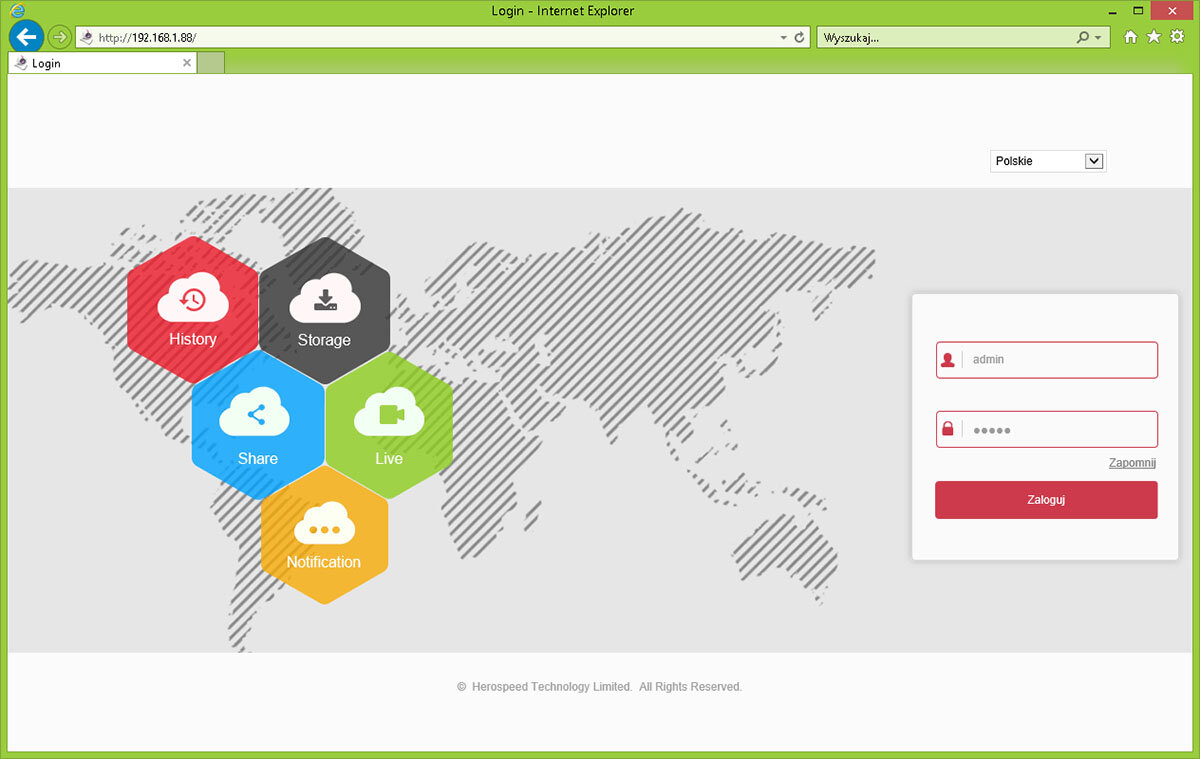Screen dimensions: 1200x759
Task: Expand the address bar history dropdown arrow
Action: 784,37
